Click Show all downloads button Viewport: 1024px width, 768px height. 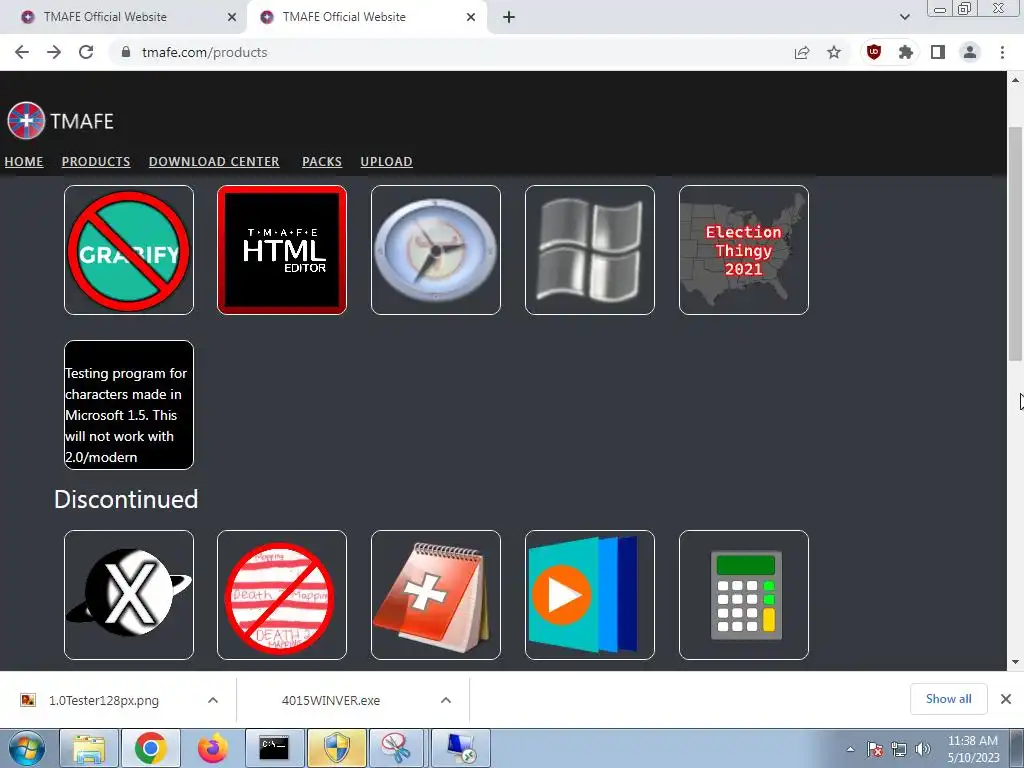pyautogui.click(x=948, y=699)
